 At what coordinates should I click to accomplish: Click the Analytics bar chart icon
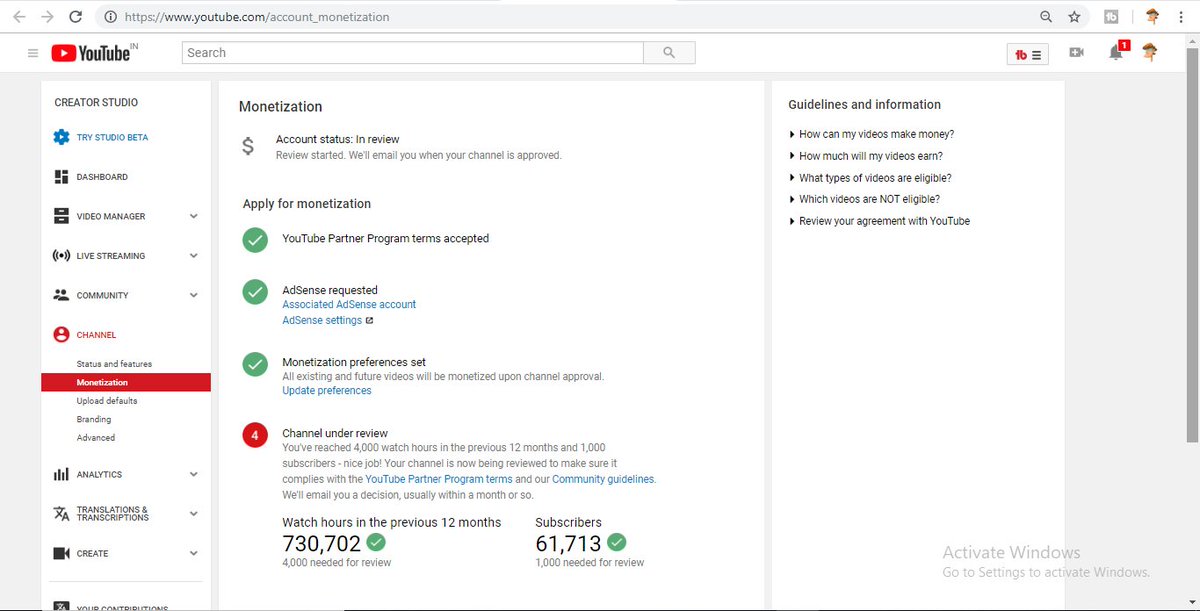(x=61, y=474)
